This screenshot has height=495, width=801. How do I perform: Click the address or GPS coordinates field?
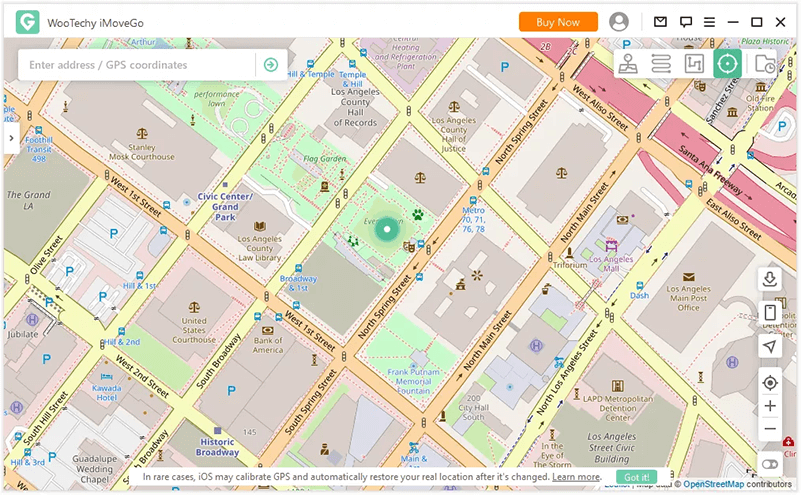[138, 65]
